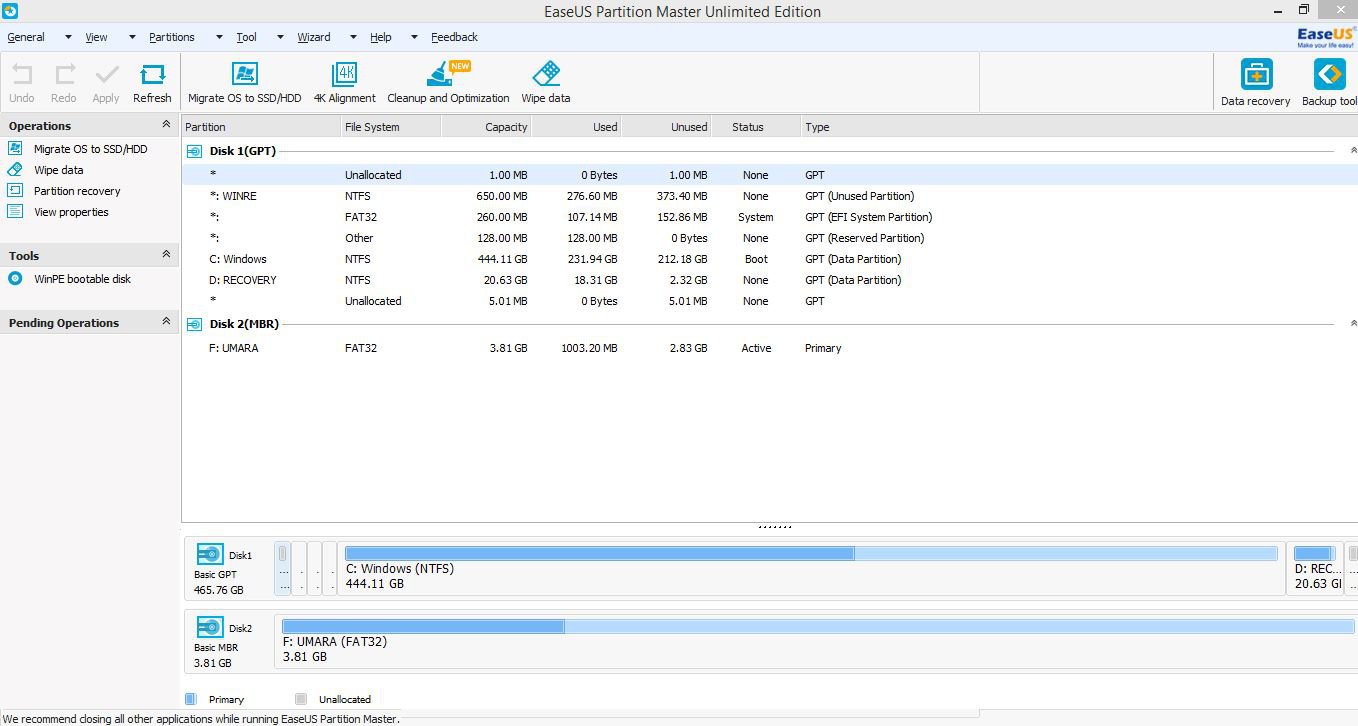Select the EFI System Partition FAT32 row

click(769, 217)
